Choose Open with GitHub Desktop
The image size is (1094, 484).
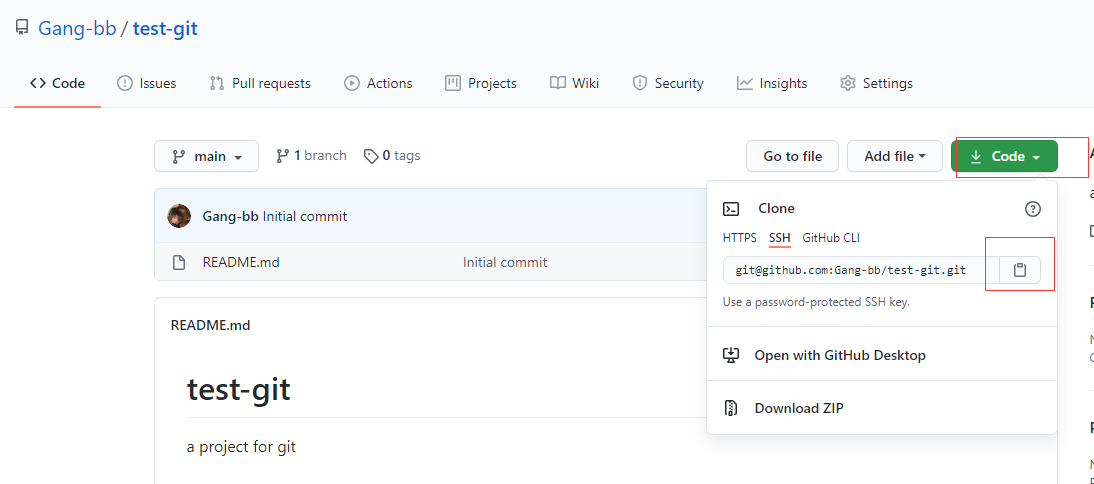click(x=840, y=355)
